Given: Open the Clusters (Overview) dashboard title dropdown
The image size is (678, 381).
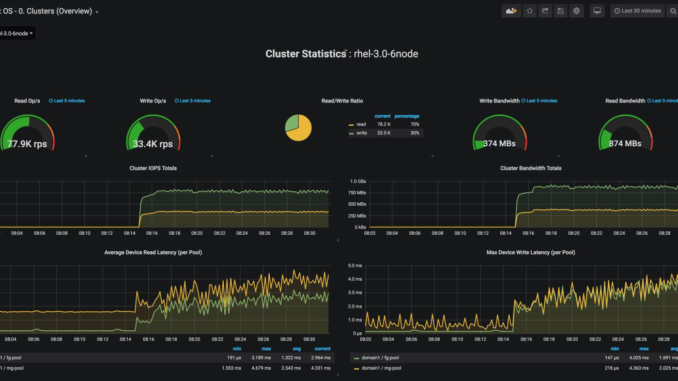Looking at the screenshot, I should [49, 11].
